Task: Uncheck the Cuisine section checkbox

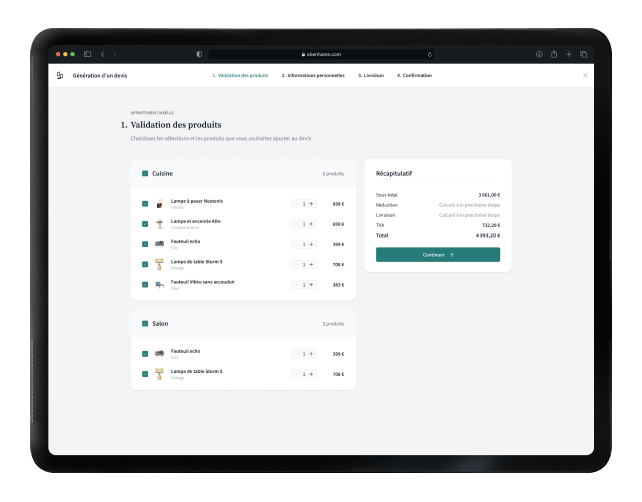Action: coord(145,173)
